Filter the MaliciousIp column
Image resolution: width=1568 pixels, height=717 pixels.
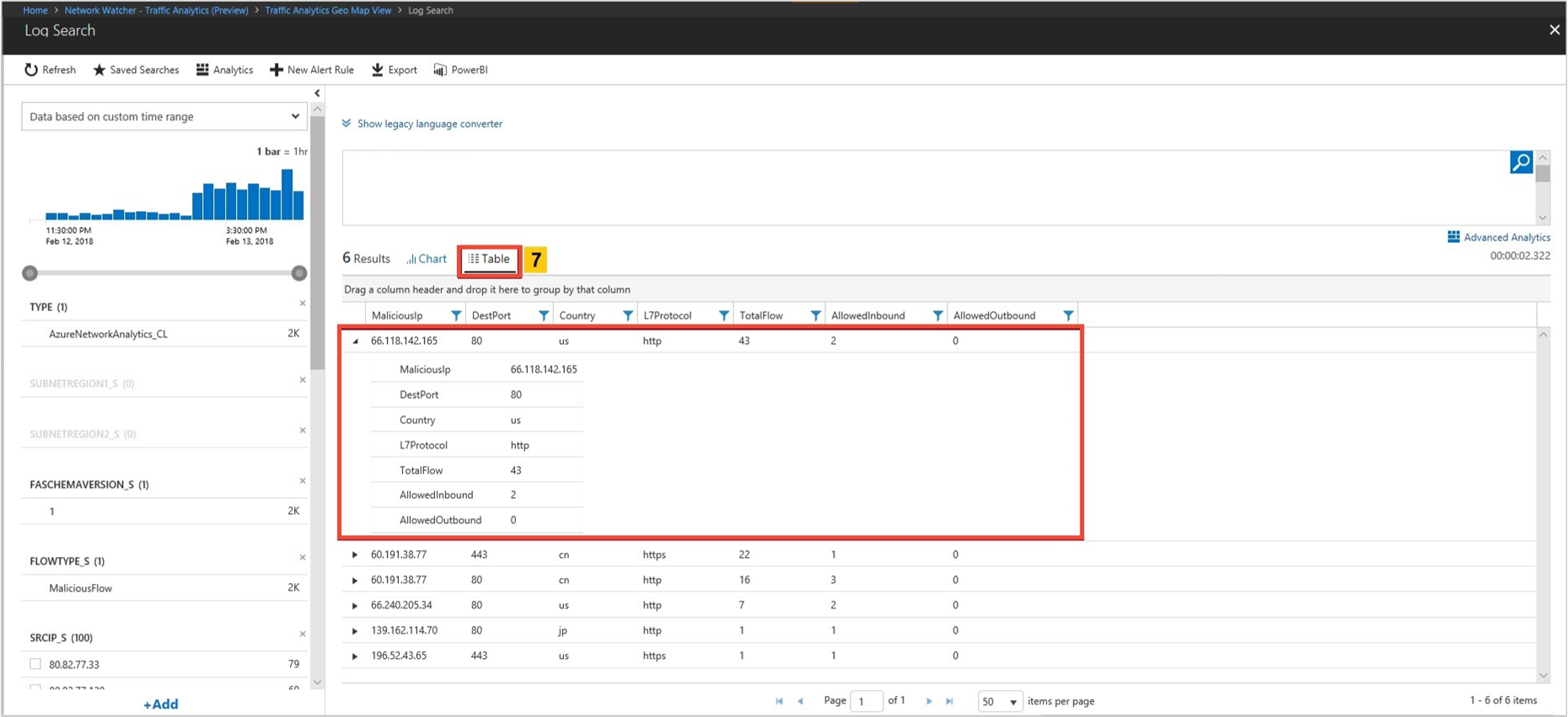(456, 316)
